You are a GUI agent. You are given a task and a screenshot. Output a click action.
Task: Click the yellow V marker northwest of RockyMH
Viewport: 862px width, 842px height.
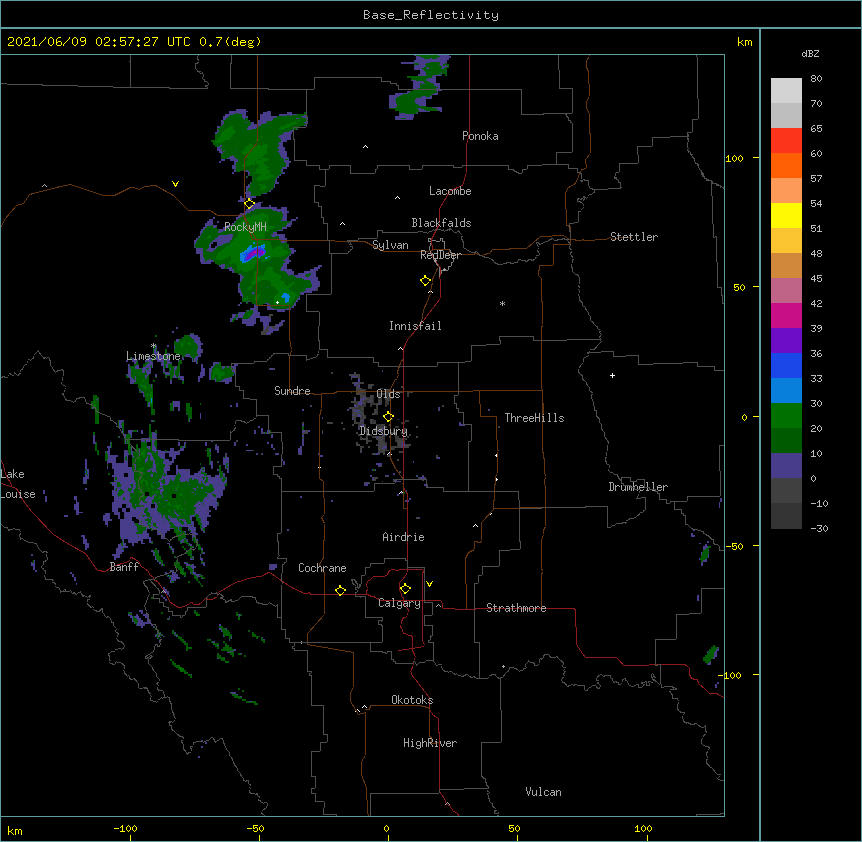175,184
